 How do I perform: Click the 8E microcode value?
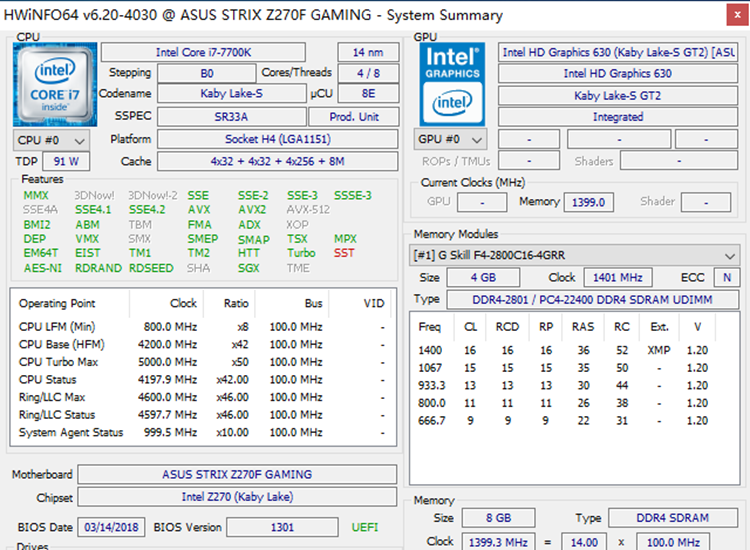[368, 93]
